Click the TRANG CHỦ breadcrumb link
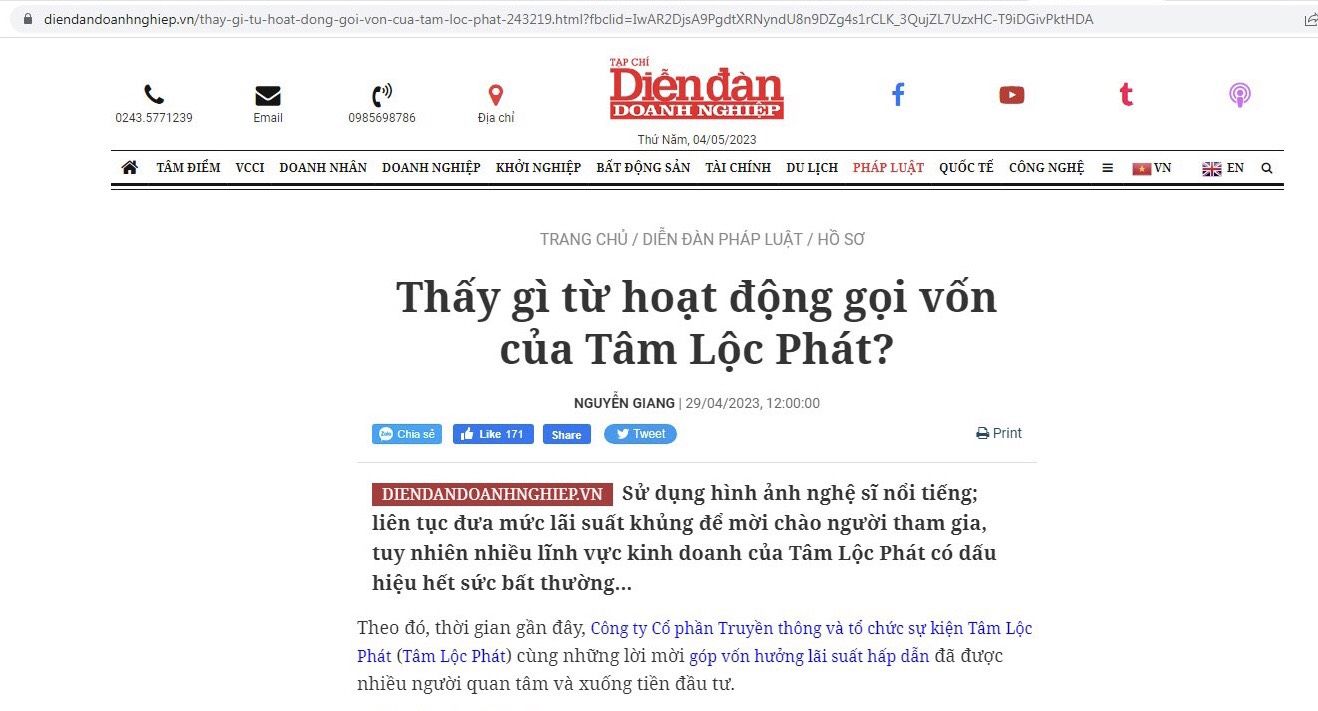1318x711 pixels. click(x=583, y=239)
